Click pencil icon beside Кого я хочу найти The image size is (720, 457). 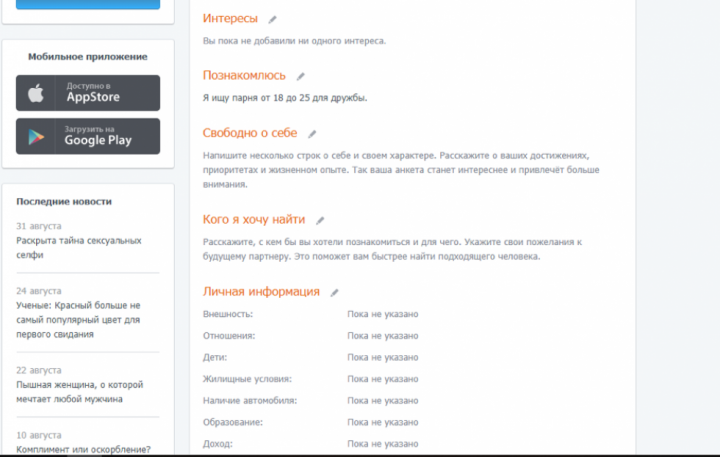(x=320, y=220)
